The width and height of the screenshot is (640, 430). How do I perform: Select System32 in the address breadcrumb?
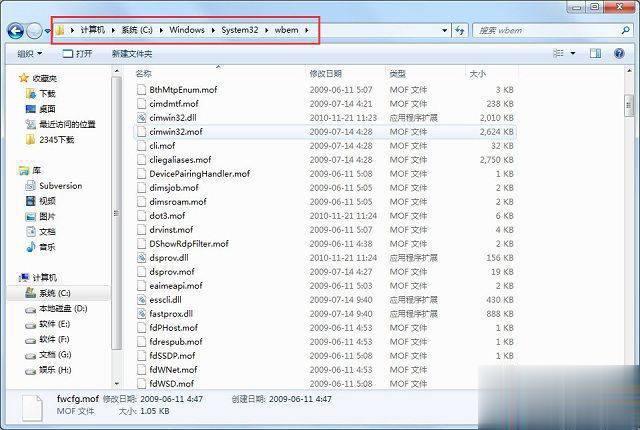click(x=240, y=30)
